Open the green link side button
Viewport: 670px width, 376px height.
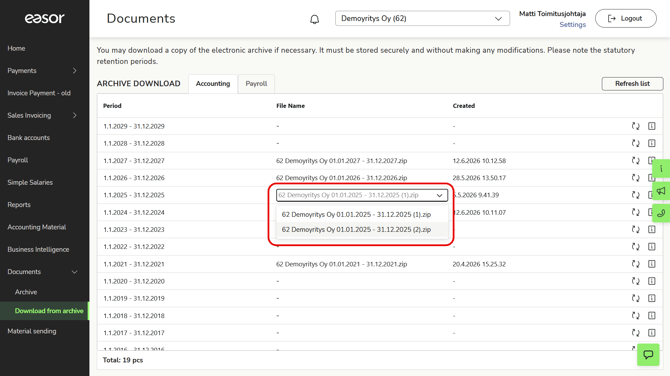(x=661, y=213)
